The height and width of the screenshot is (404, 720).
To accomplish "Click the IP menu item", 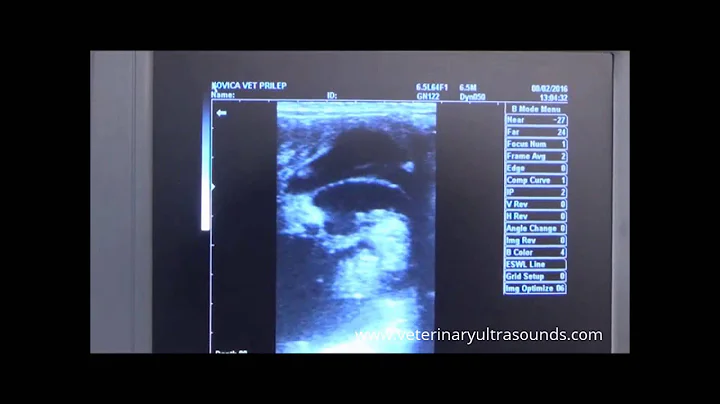I will pyautogui.click(x=536, y=192).
